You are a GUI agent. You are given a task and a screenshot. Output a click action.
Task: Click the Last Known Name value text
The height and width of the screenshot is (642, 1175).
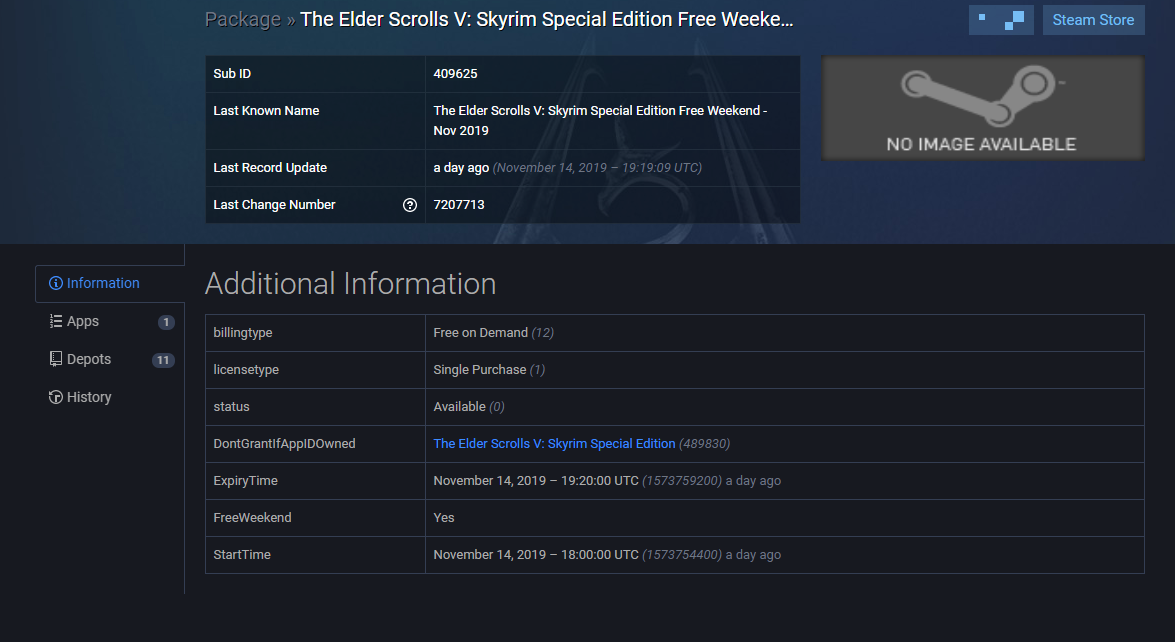pyautogui.click(x=600, y=121)
